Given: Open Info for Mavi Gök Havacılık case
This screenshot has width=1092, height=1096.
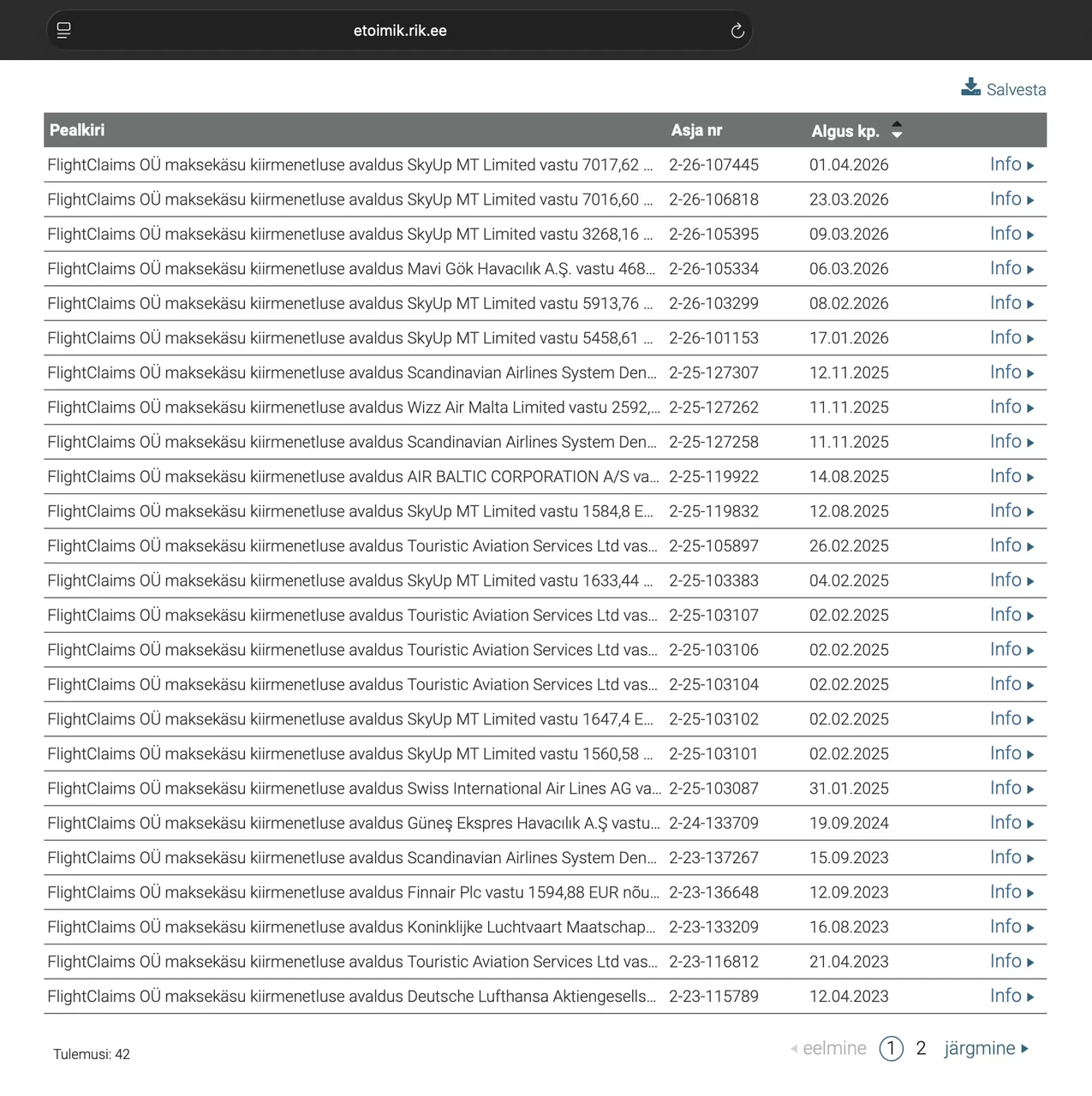Looking at the screenshot, I should click(1011, 269).
